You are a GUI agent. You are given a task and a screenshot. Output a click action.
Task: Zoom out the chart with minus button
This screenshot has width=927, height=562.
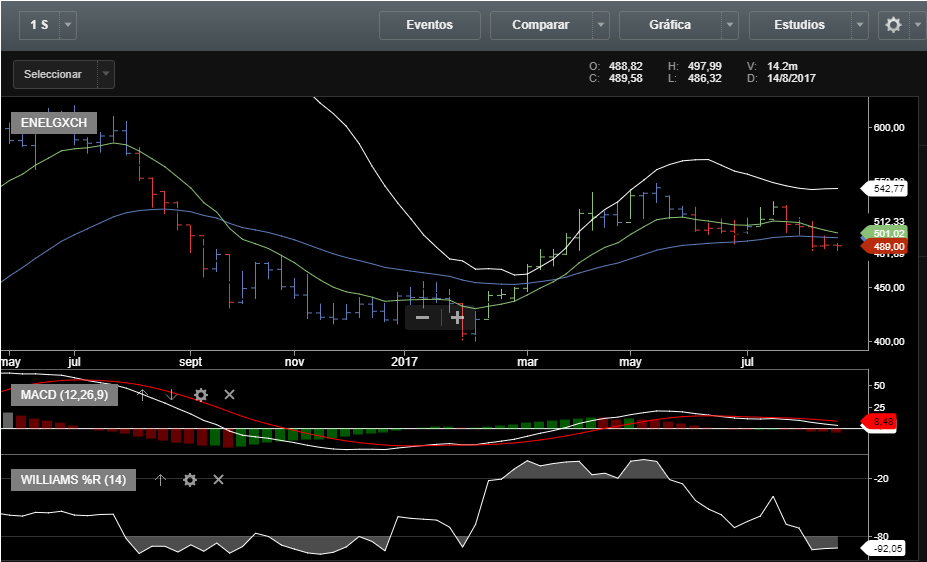(x=422, y=317)
